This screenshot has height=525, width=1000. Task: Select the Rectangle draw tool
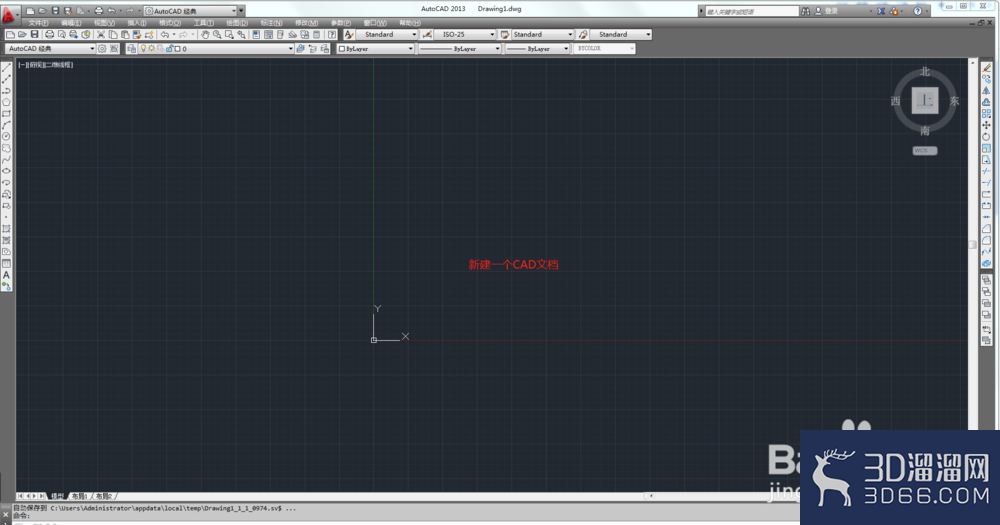pos(6,114)
